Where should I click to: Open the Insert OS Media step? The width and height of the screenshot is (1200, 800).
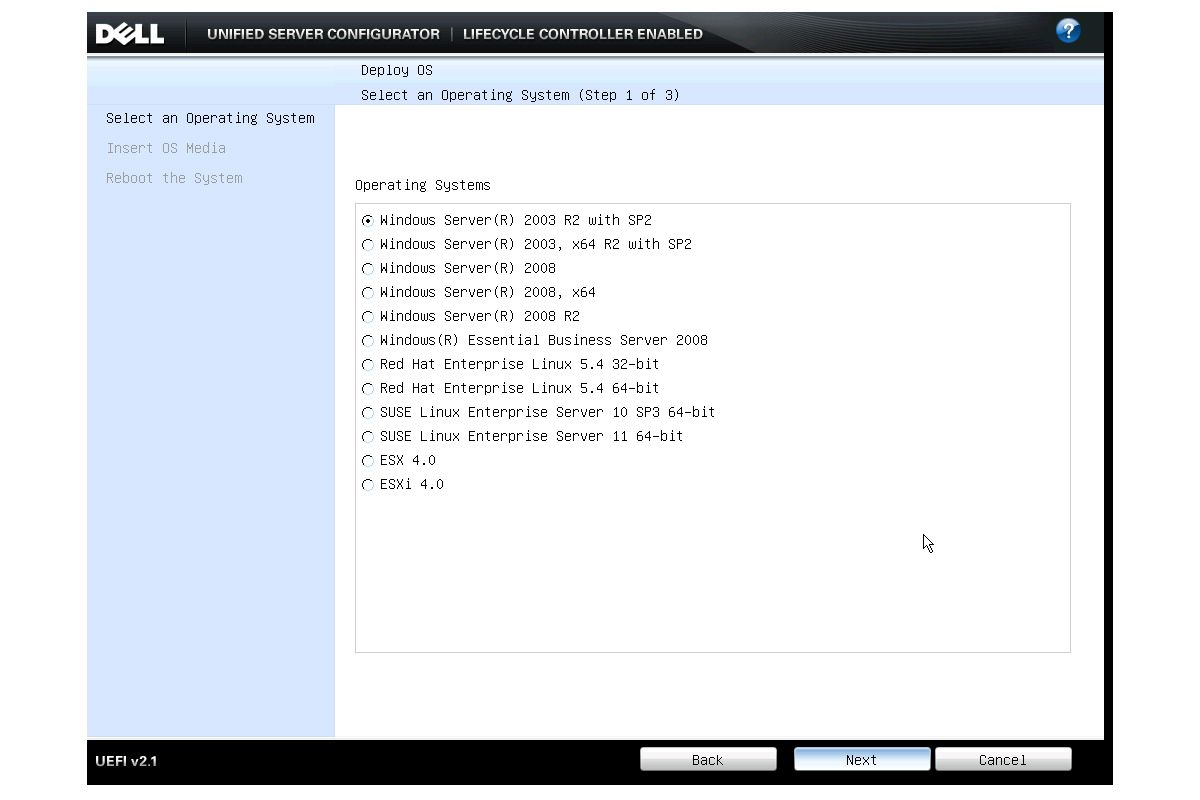click(x=166, y=148)
